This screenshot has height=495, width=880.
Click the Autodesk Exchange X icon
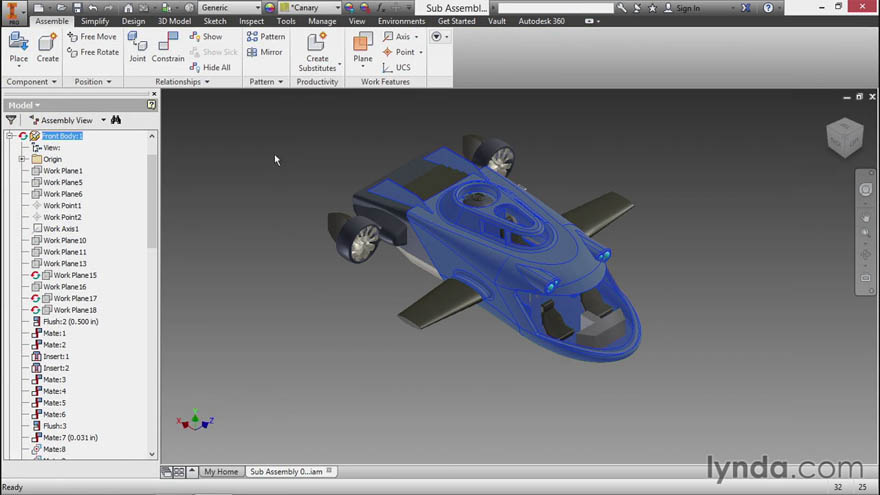click(x=746, y=8)
